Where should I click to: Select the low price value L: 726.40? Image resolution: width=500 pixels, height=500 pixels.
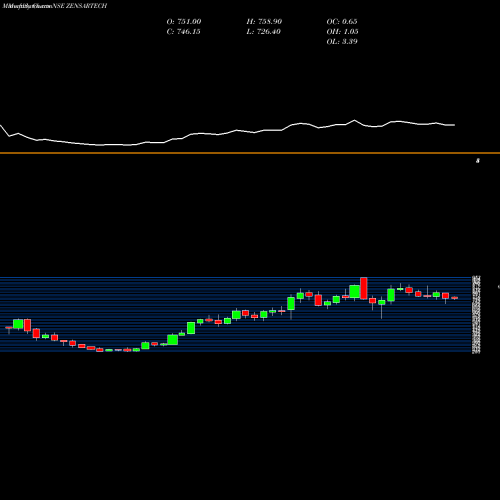pyautogui.click(x=263, y=32)
